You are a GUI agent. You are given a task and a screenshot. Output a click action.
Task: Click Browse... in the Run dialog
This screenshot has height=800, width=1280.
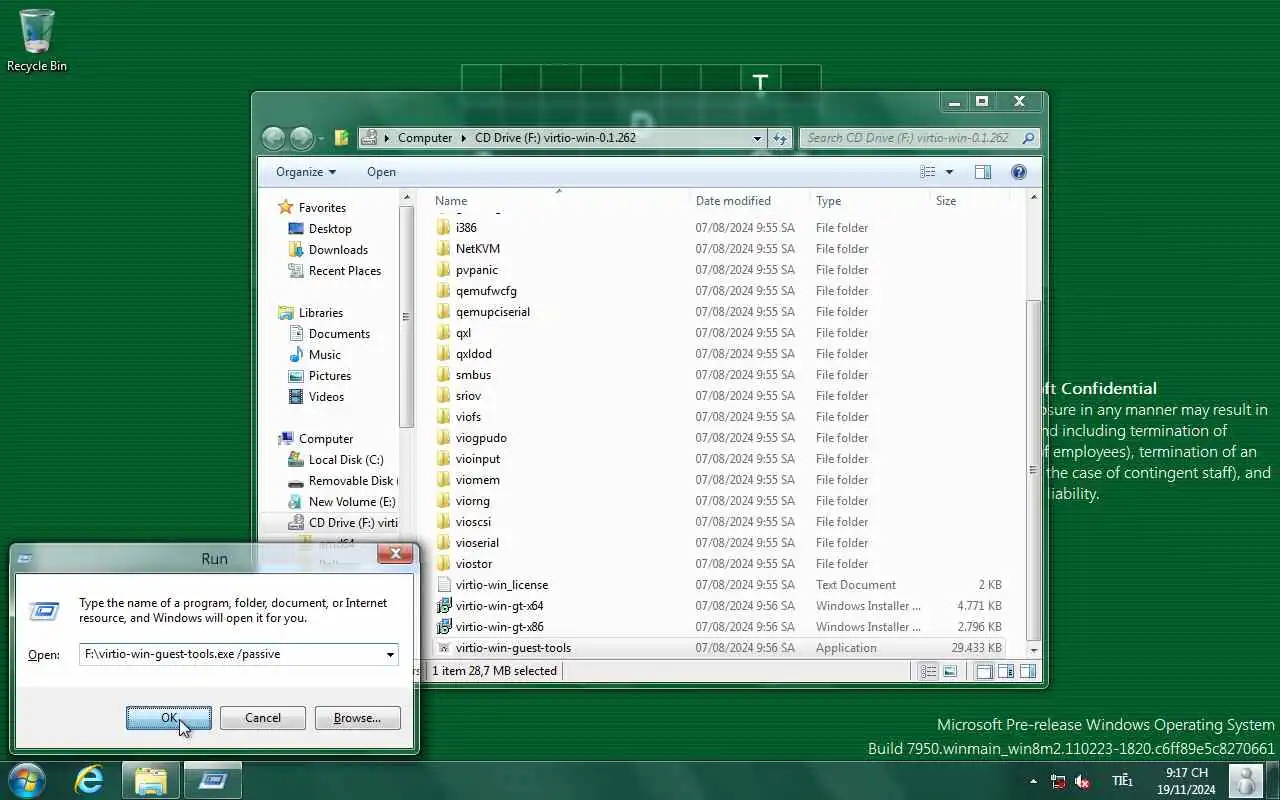357,718
